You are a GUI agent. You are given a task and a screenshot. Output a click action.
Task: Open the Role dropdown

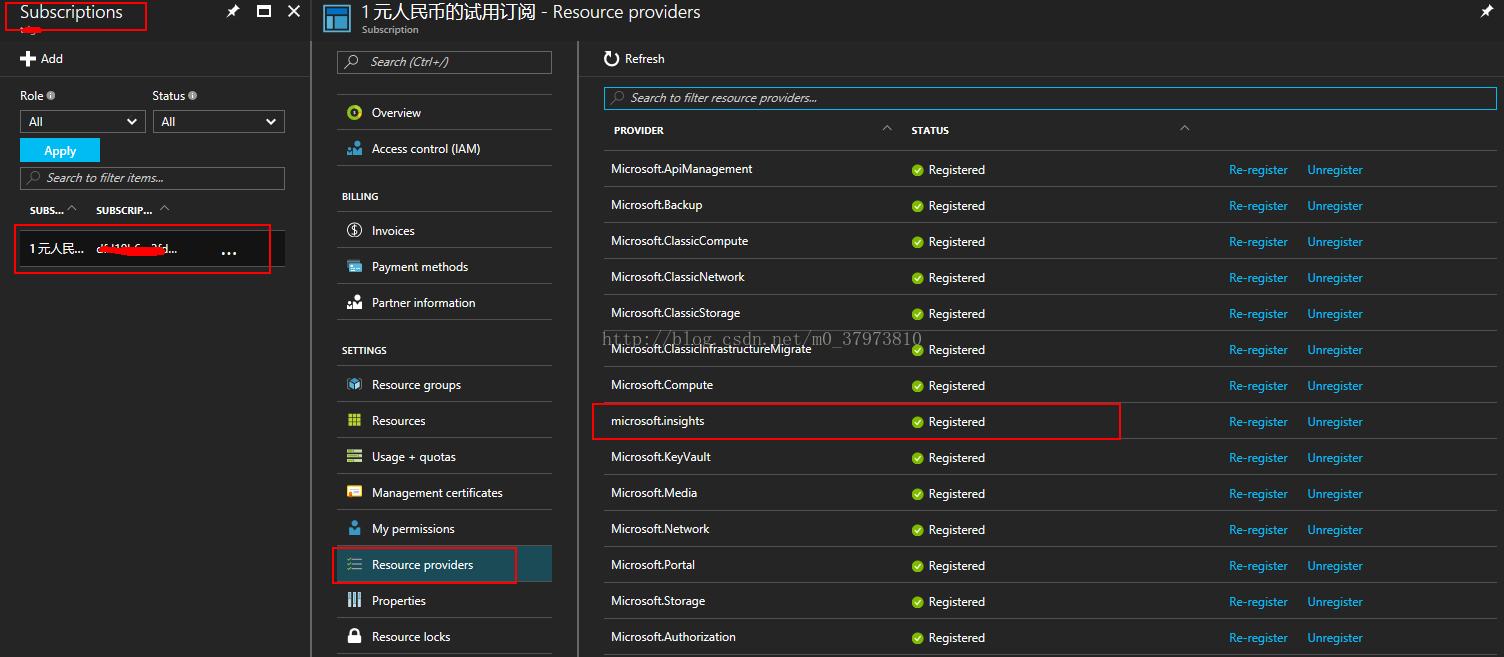(83, 121)
